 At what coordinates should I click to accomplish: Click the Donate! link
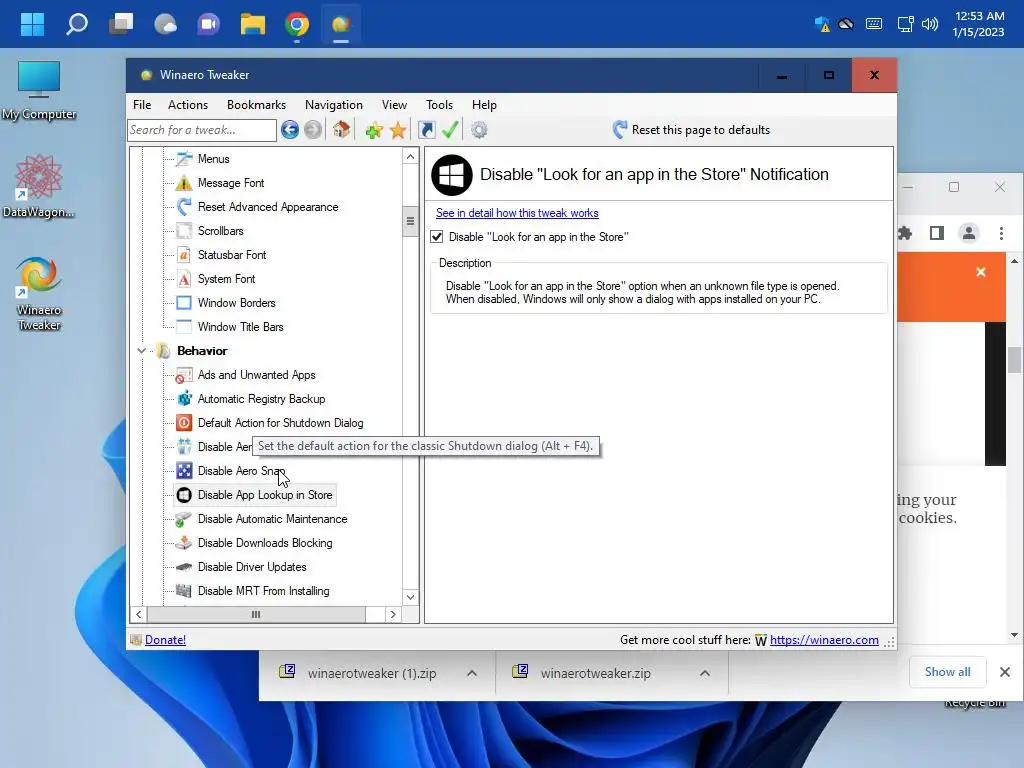click(165, 640)
